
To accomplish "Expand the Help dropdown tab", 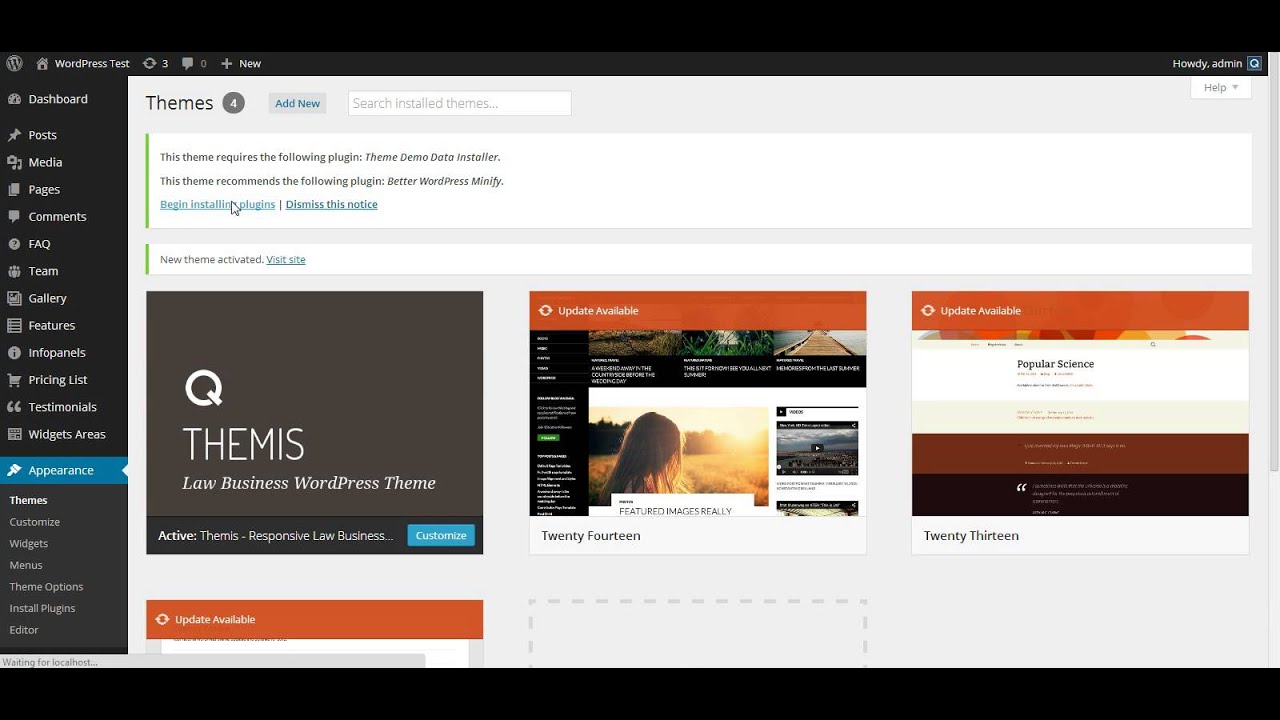I will (1221, 88).
